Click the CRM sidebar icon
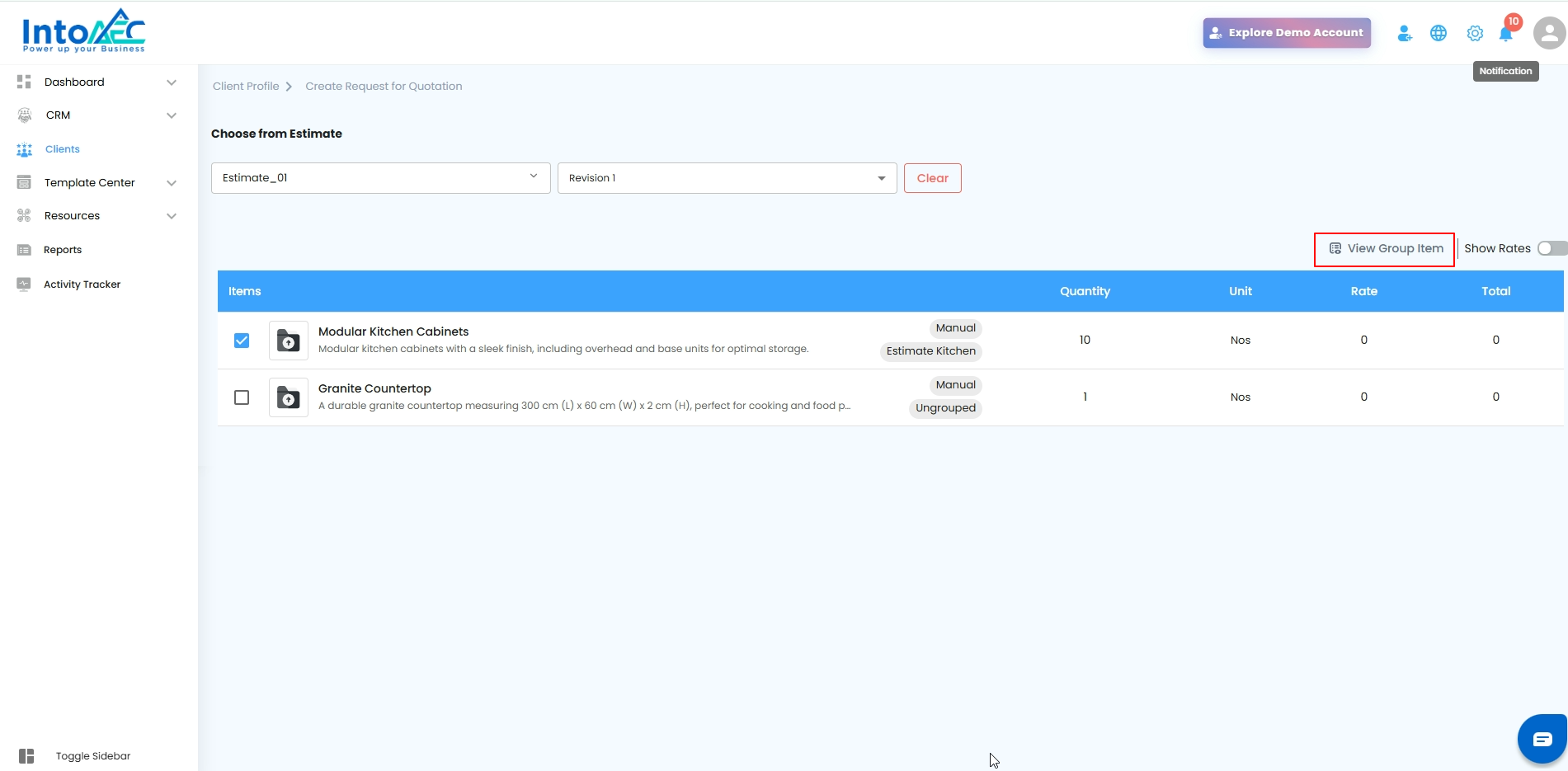The image size is (1568, 771). (x=25, y=115)
